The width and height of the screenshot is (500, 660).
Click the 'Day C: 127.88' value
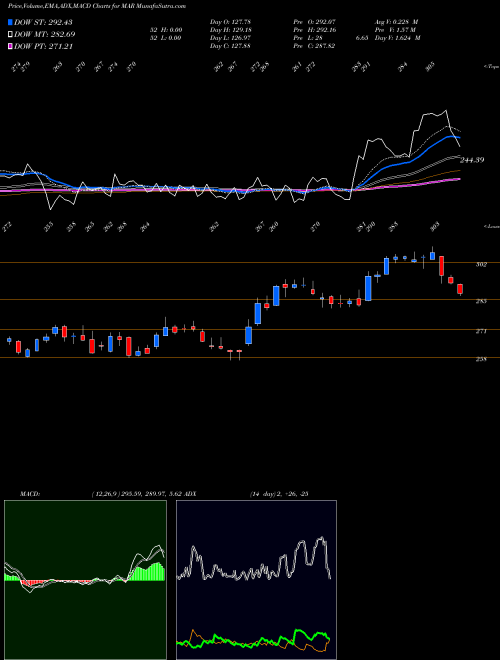click(230, 46)
